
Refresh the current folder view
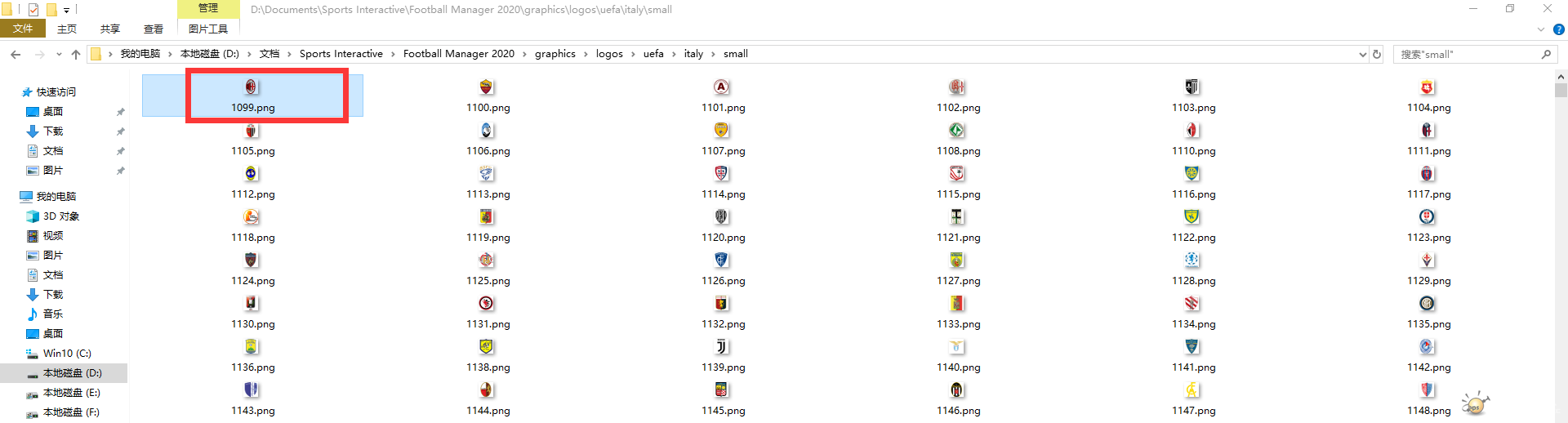(1377, 54)
